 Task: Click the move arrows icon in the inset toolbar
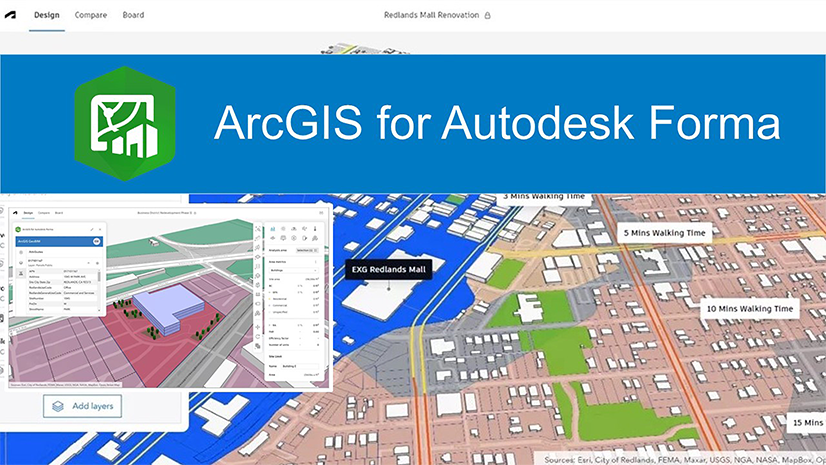[258, 327]
